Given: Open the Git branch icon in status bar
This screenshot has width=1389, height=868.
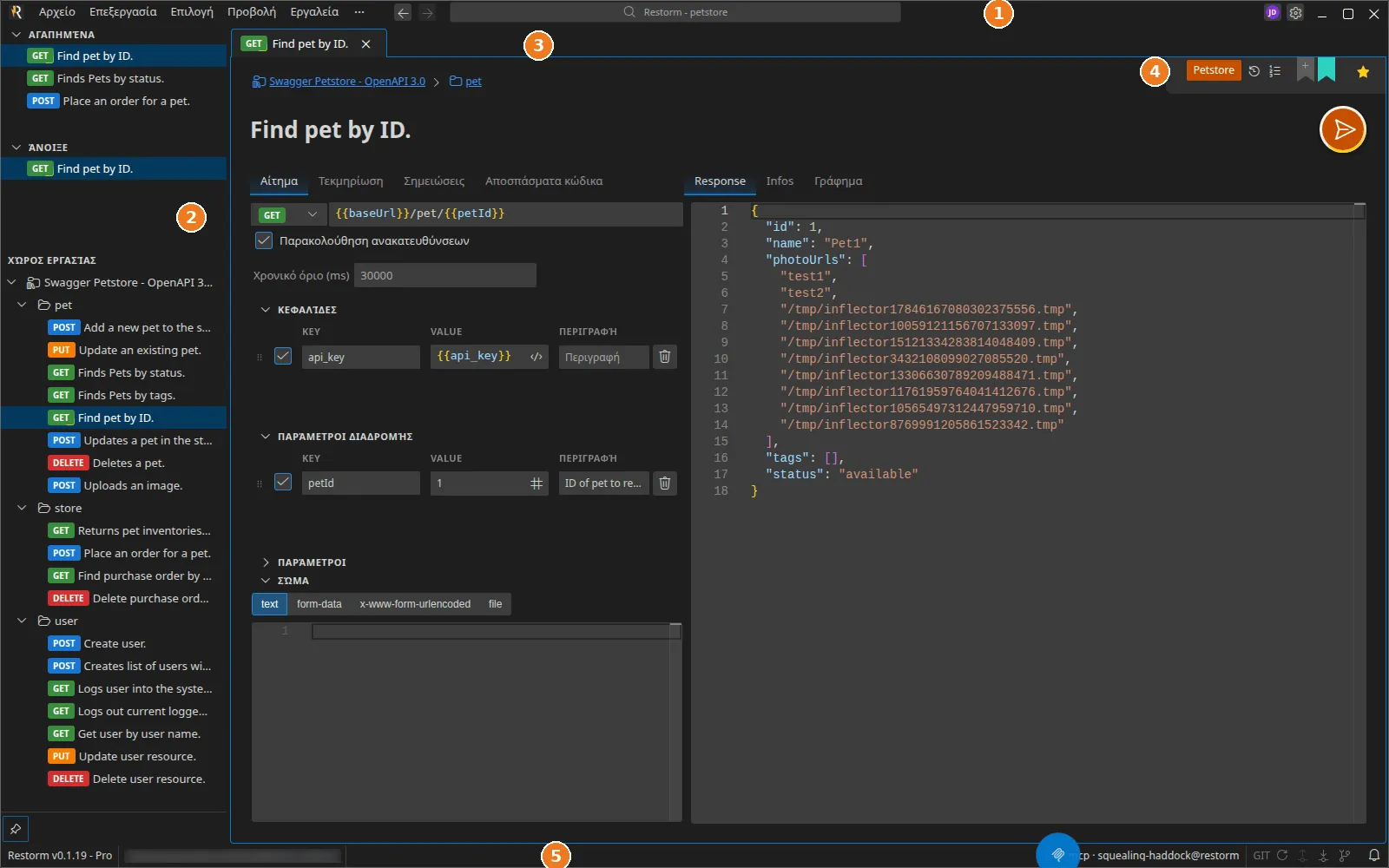Looking at the screenshot, I should [1345, 855].
